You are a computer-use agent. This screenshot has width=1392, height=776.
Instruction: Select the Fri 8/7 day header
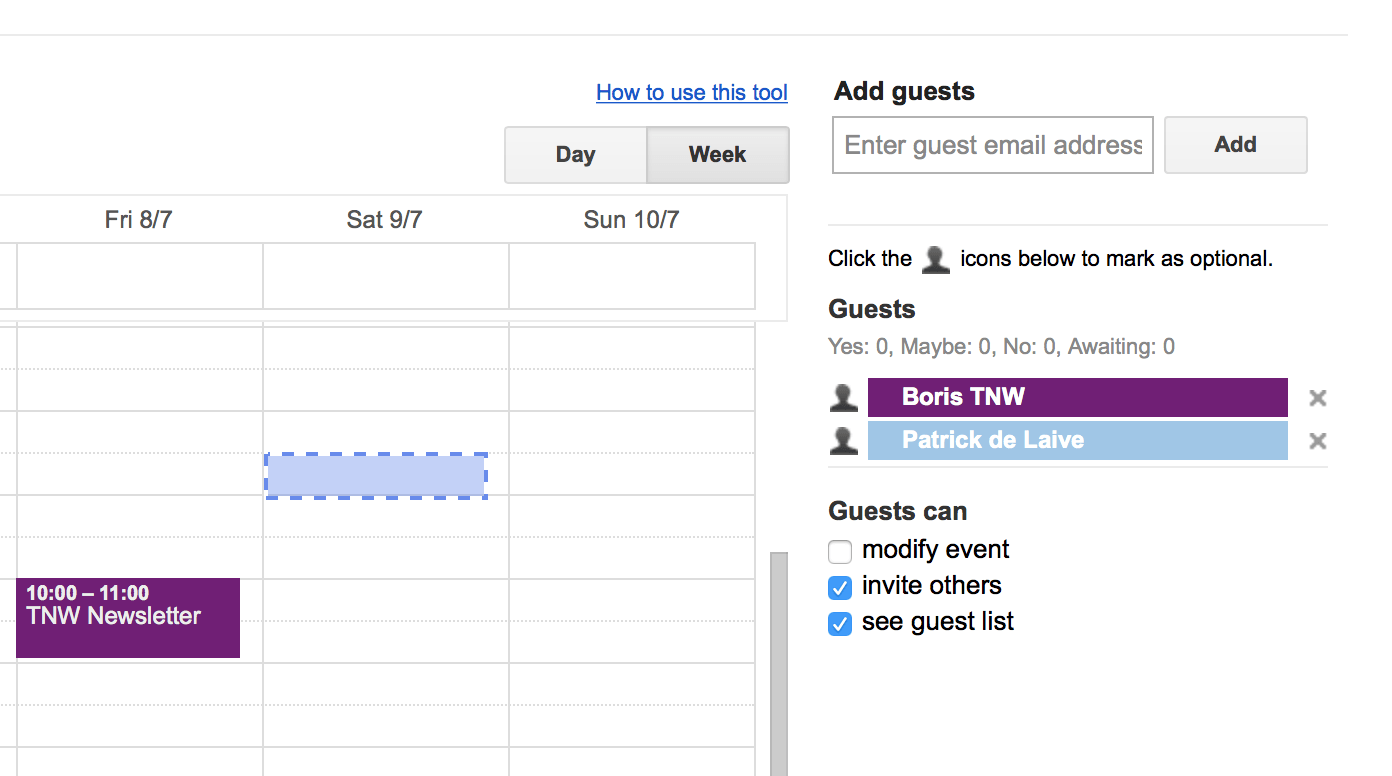pos(139,220)
